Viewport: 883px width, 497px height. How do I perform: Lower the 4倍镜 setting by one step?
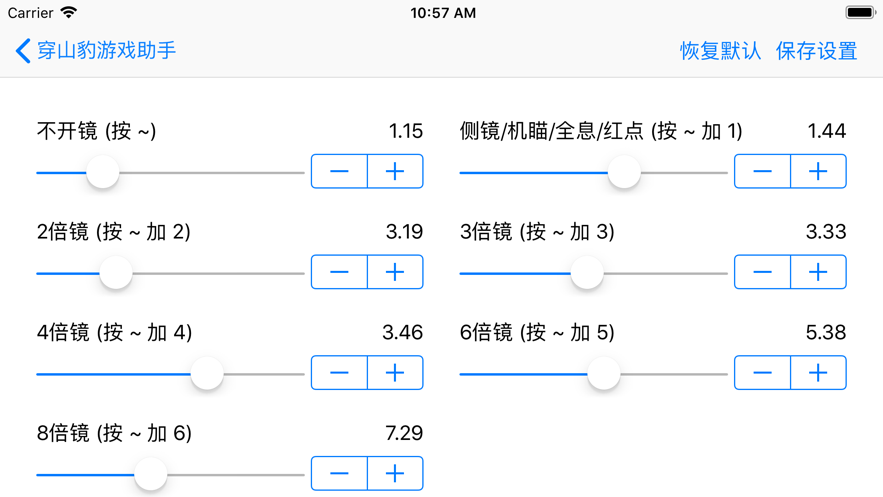339,373
